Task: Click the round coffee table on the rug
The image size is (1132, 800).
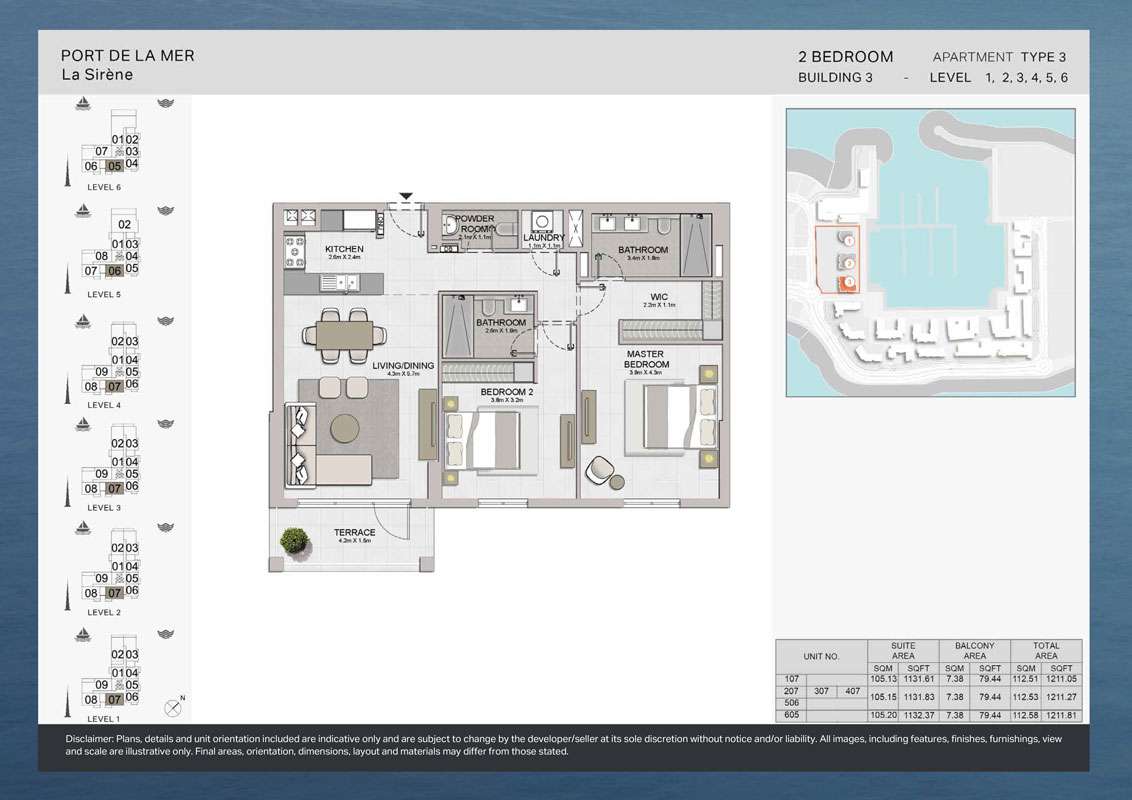Action: [346, 427]
